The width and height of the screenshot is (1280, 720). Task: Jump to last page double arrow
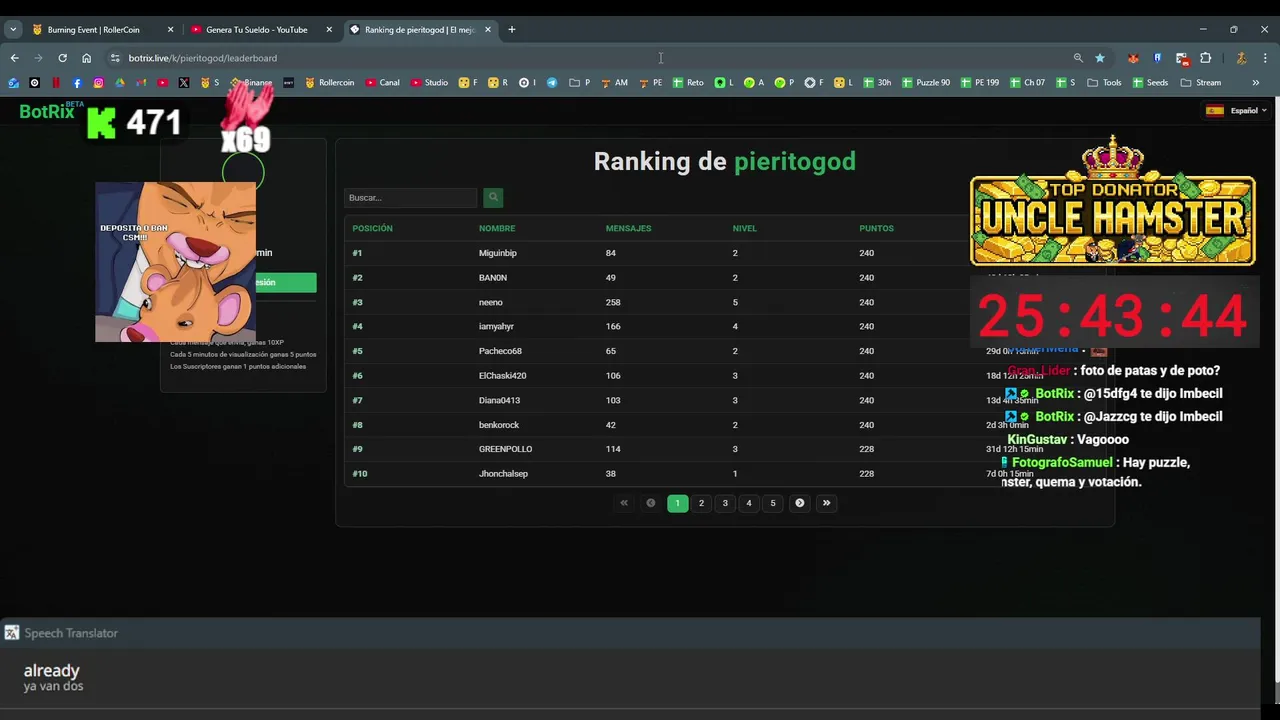pos(826,503)
